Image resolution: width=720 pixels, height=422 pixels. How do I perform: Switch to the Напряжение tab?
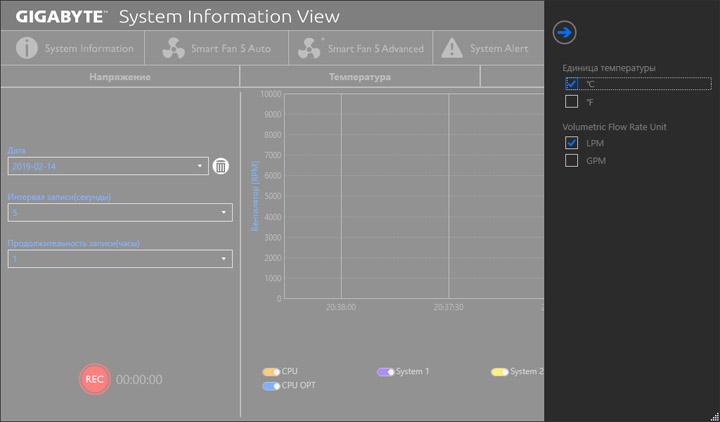[x=120, y=77]
